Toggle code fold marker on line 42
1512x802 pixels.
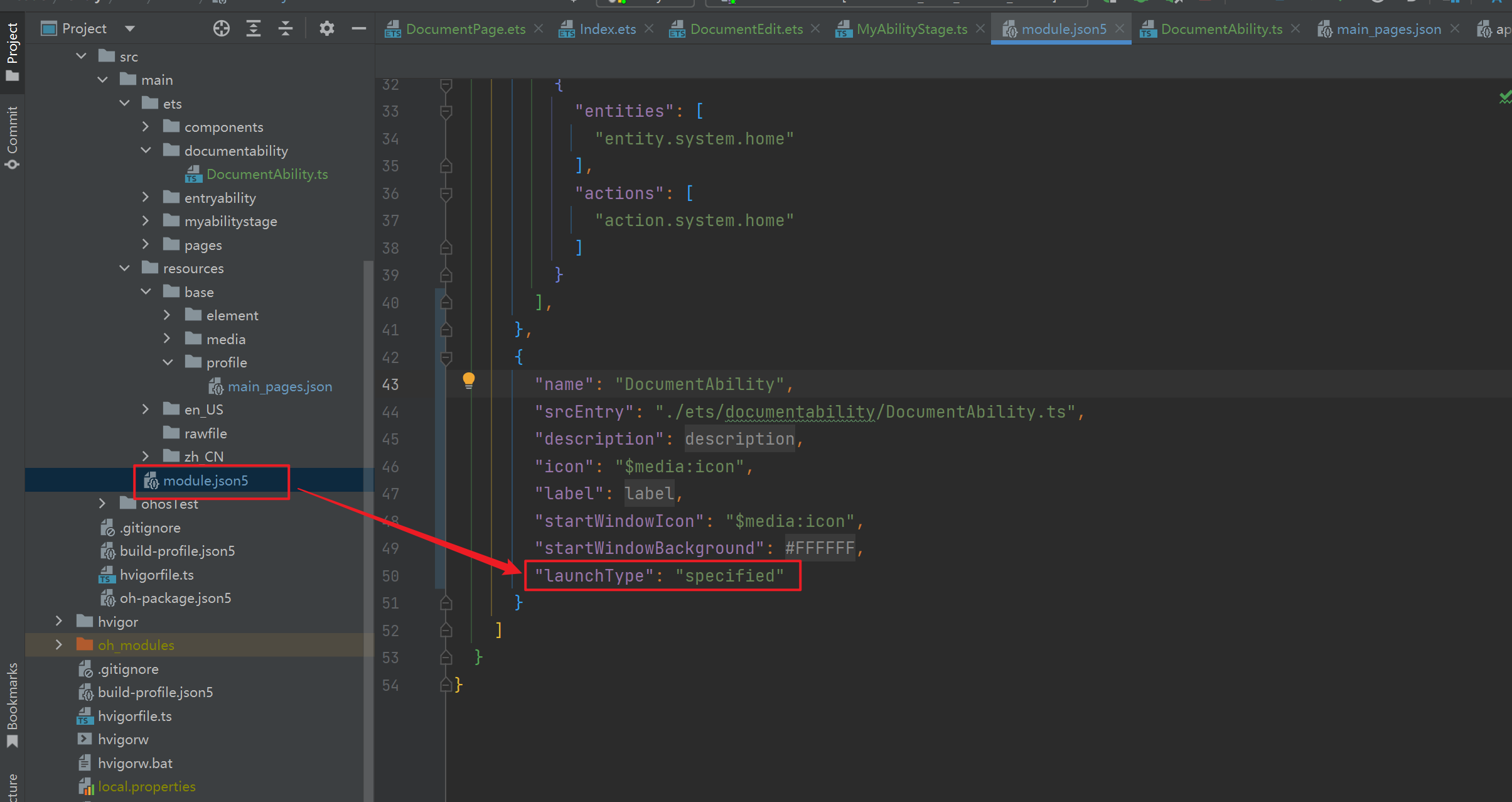point(446,357)
